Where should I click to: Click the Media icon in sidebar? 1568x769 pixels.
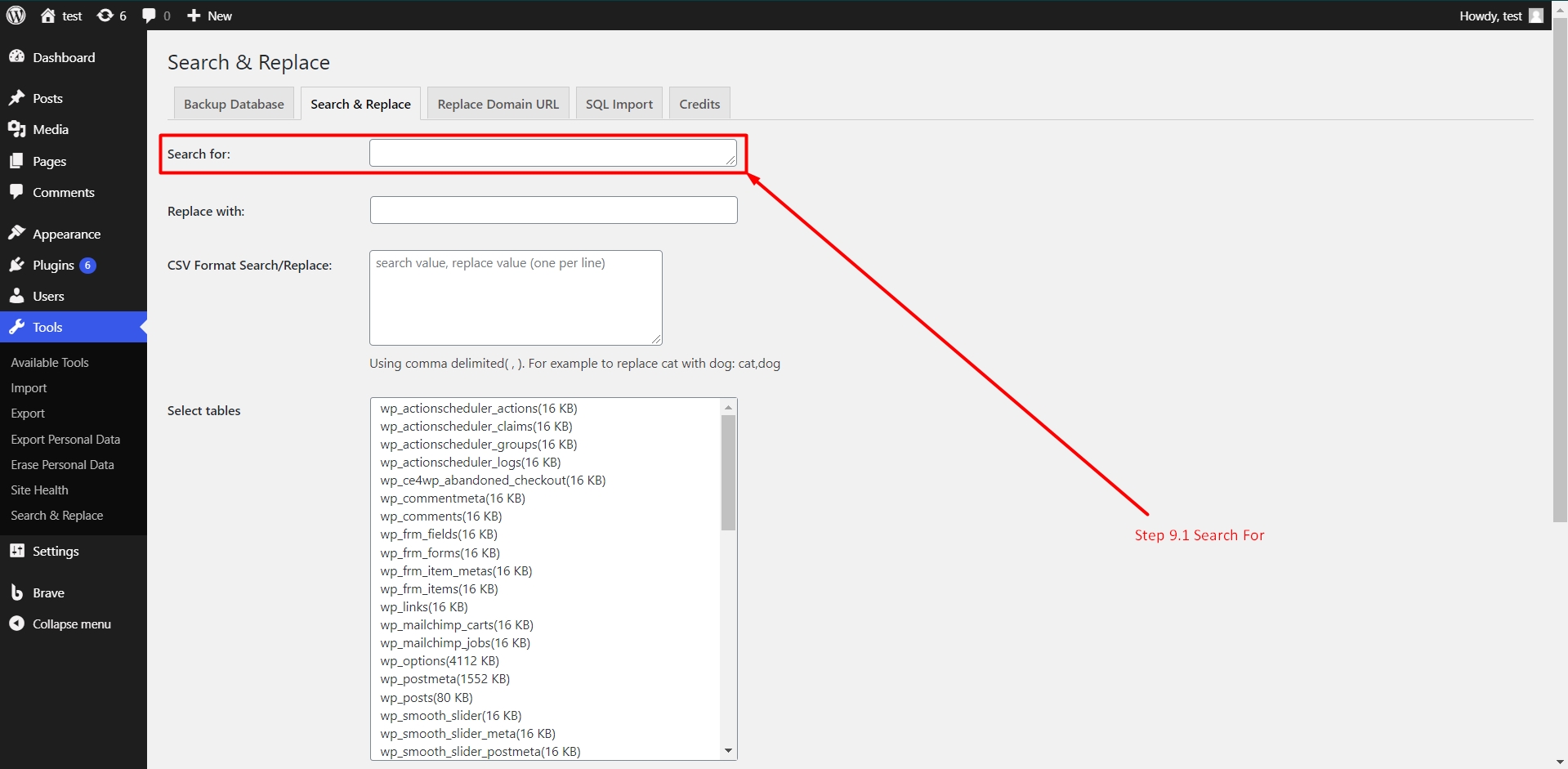pos(16,129)
